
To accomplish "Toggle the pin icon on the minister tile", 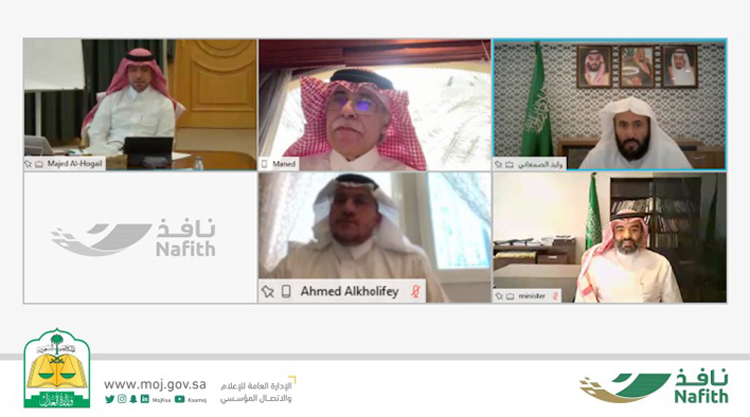I will point(499,296).
